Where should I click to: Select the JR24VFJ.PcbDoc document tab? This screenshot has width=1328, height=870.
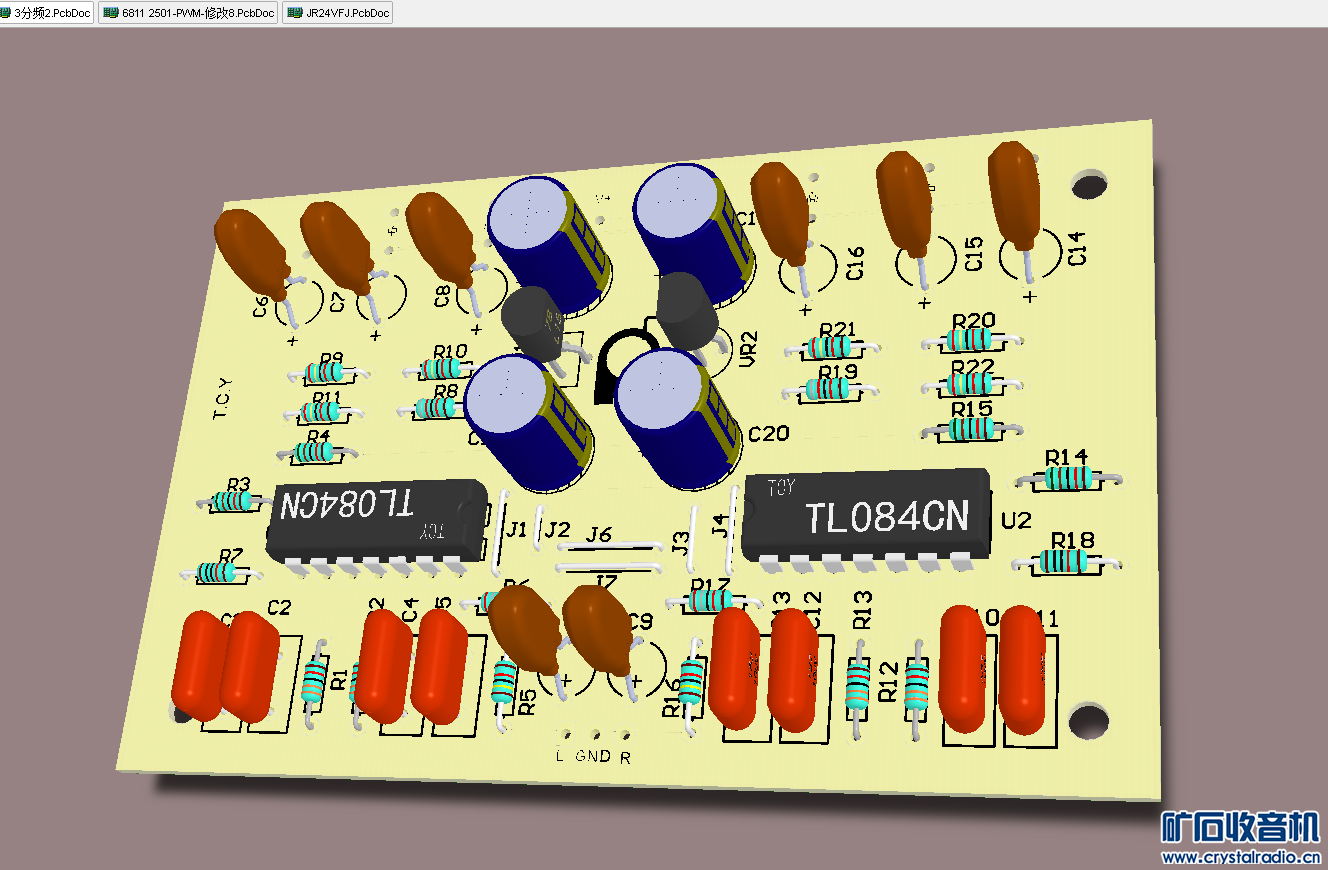pos(337,13)
